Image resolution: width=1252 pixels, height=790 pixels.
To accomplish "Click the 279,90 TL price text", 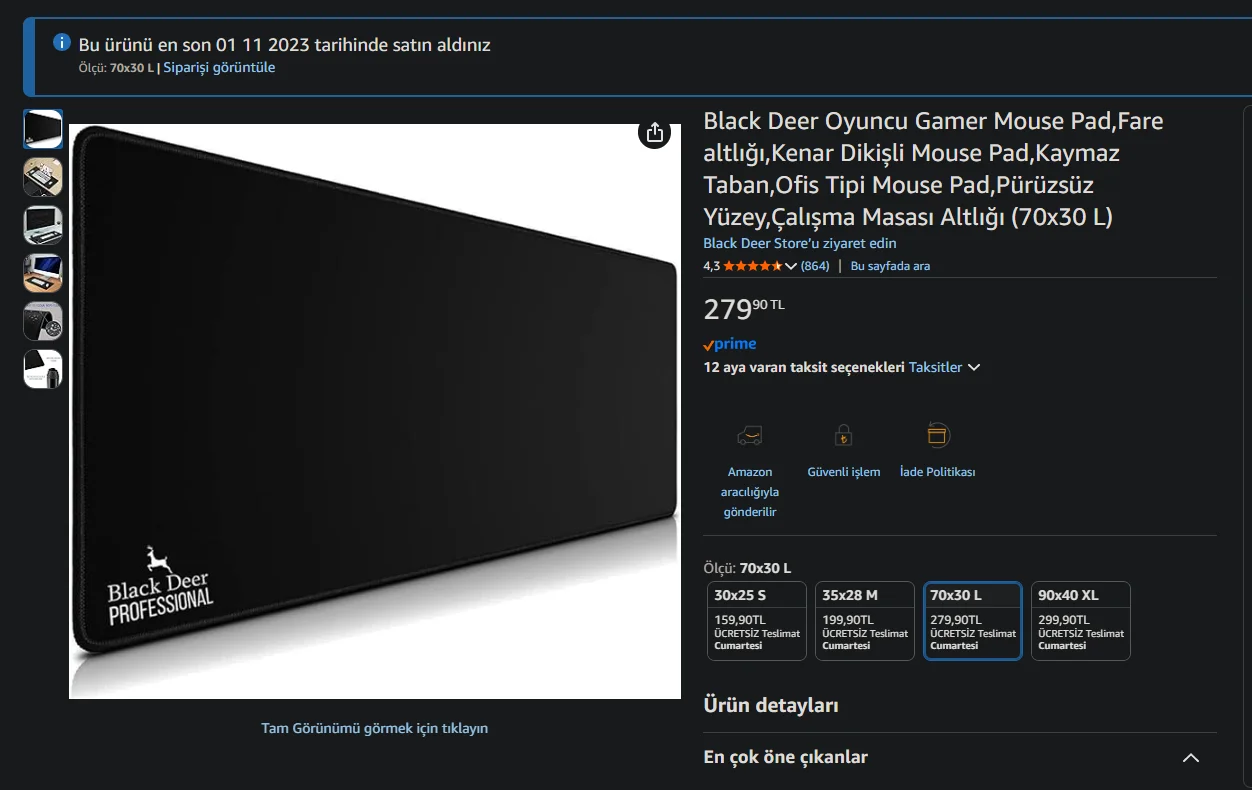I will [744, 308].
